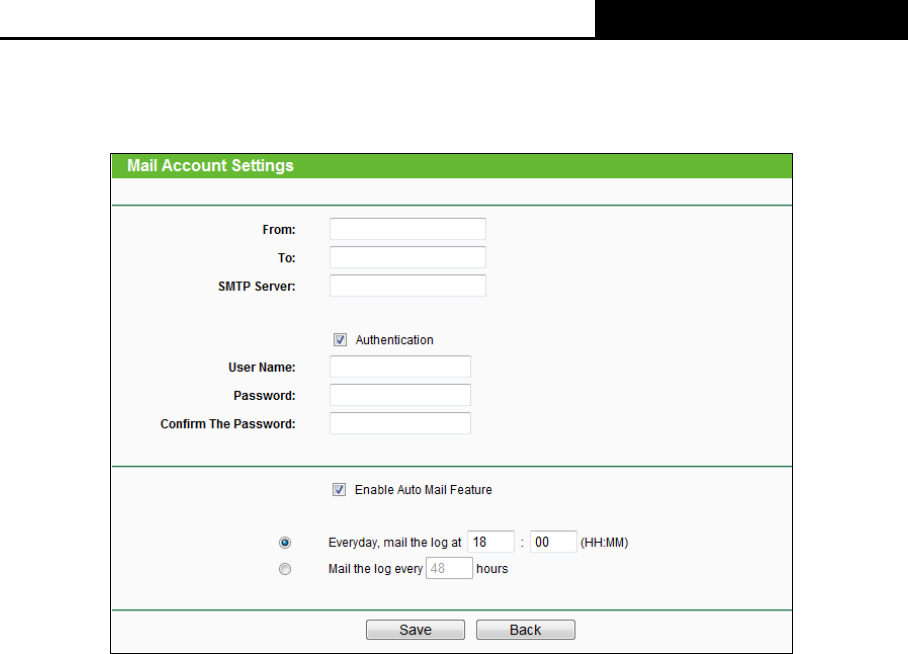Viewport: 908px width, 654px height.
Task: Click the minutes field showing 00
Action: coord(554,542)
